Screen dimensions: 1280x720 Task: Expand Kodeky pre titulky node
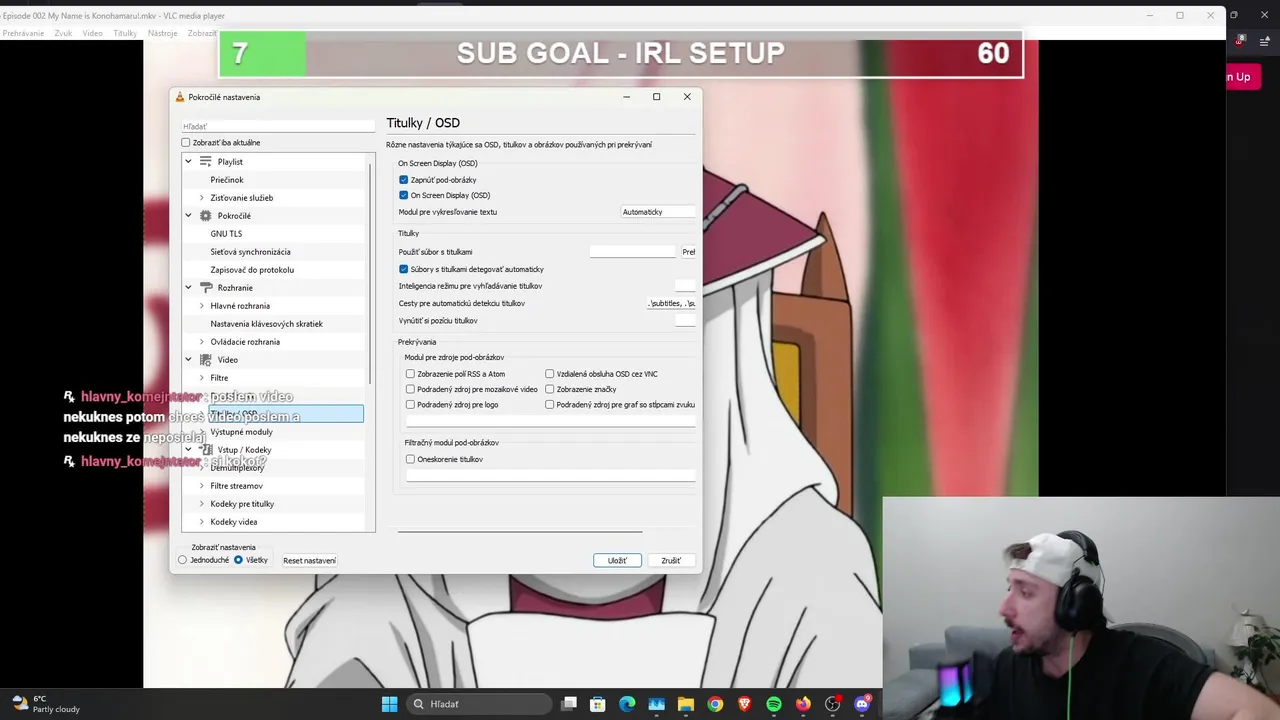(201, 504)
